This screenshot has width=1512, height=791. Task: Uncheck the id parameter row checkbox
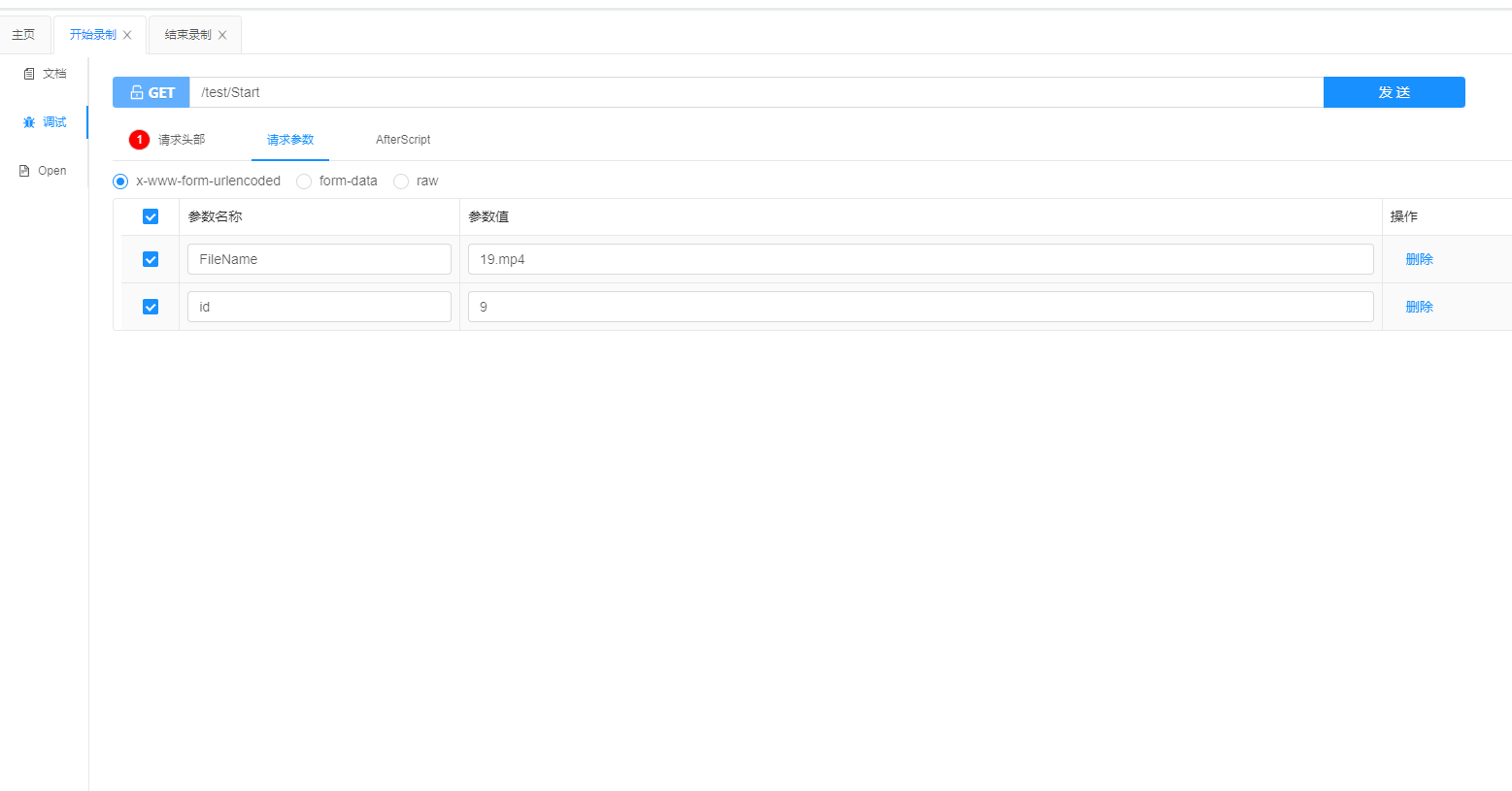click(151, 306)
